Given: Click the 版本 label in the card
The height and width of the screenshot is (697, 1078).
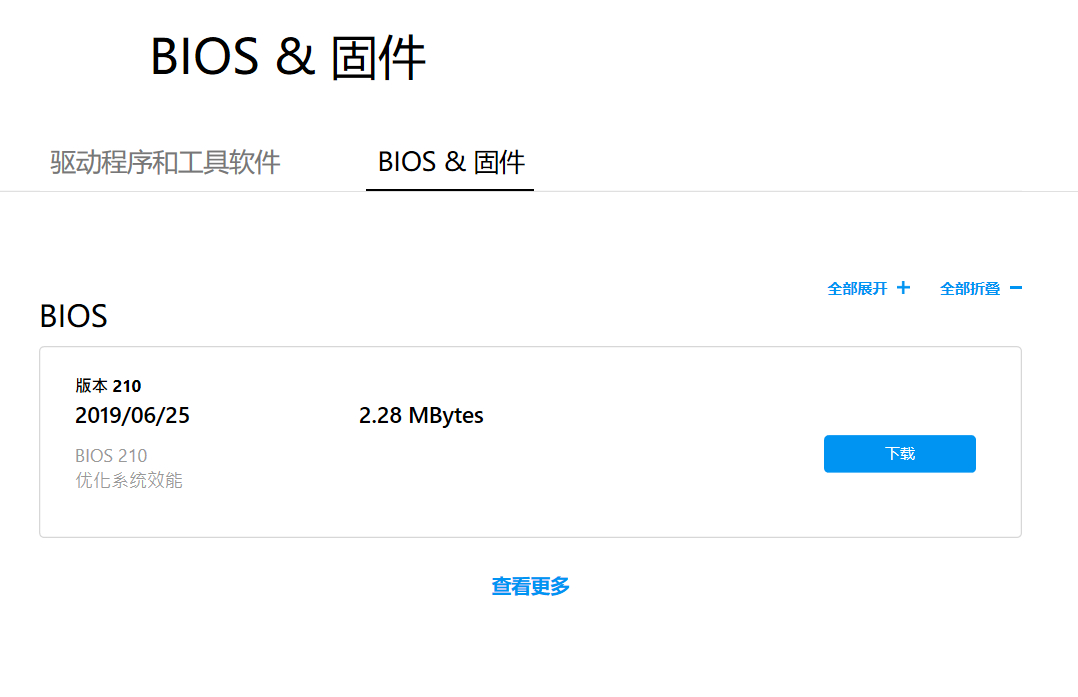Looking at the screenshot, I should 91,386.
